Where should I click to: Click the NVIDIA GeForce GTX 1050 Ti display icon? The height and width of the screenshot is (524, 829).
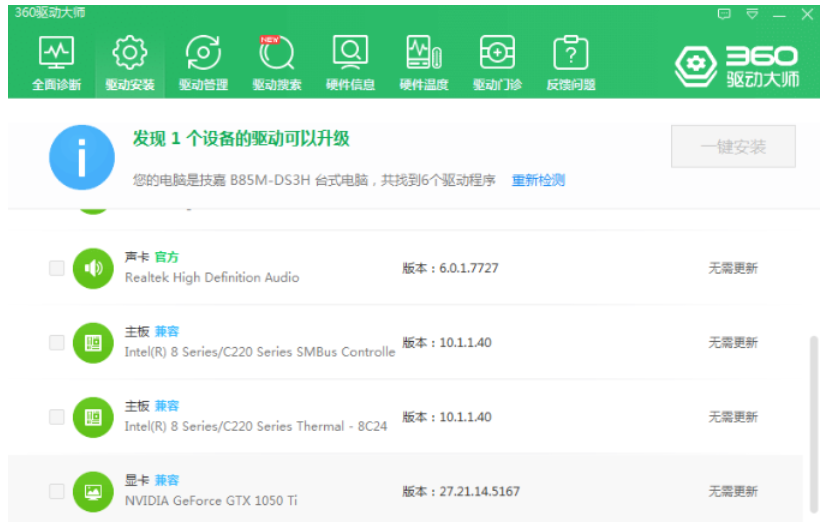coord(93,491)
